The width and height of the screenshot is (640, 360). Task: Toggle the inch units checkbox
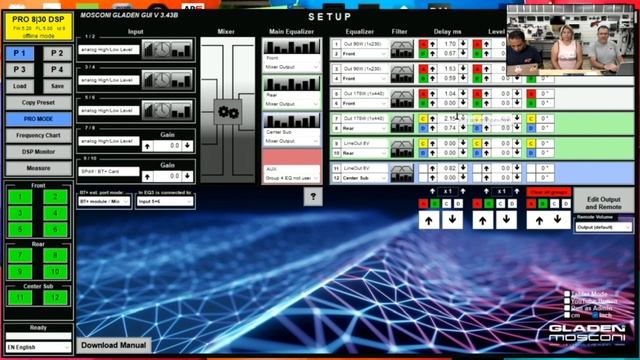coord(595,315)
